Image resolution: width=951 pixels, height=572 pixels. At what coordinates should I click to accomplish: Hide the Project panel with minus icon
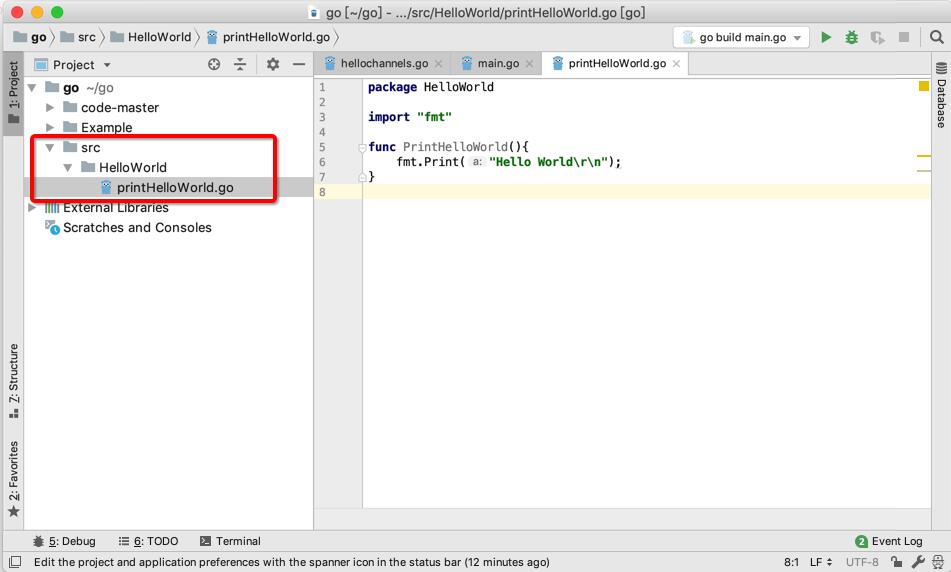click(298, 64)
